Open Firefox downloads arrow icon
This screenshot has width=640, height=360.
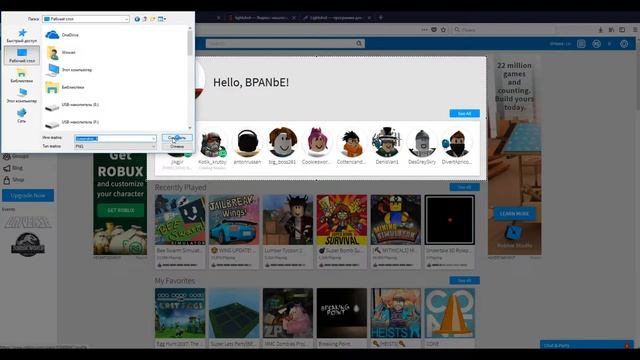coord(600,30)
